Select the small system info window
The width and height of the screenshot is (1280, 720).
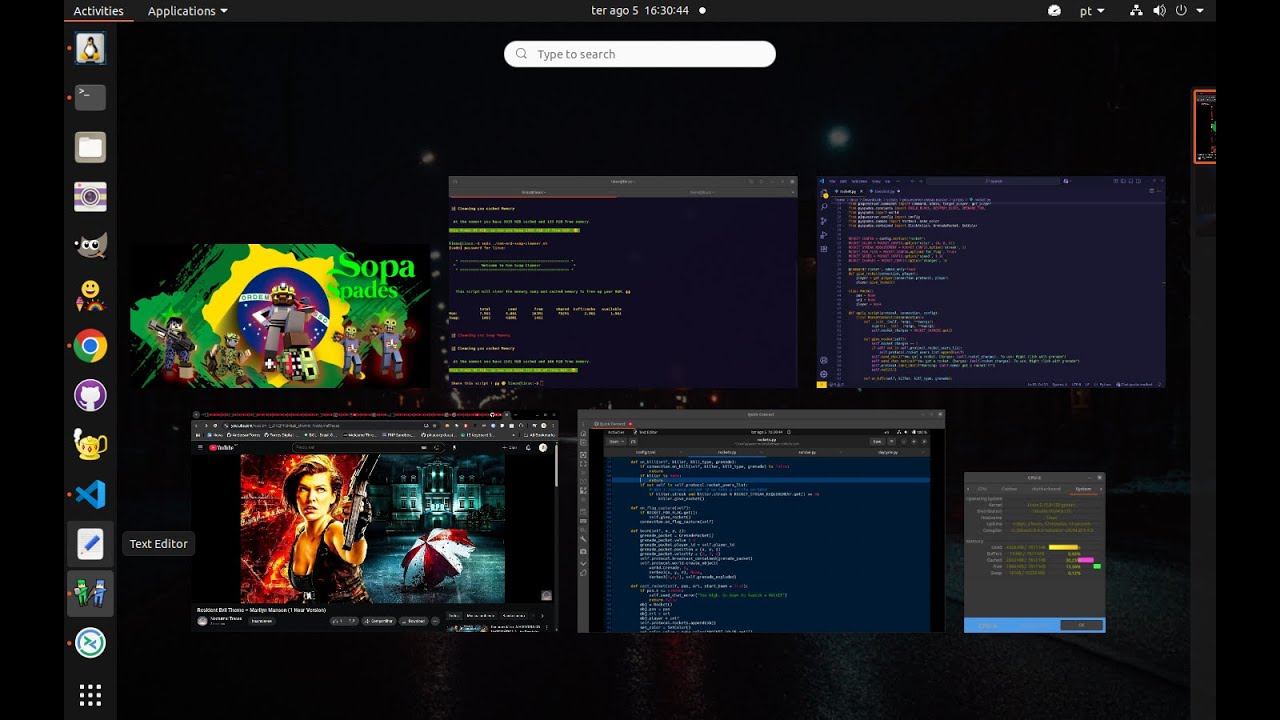1035,552
